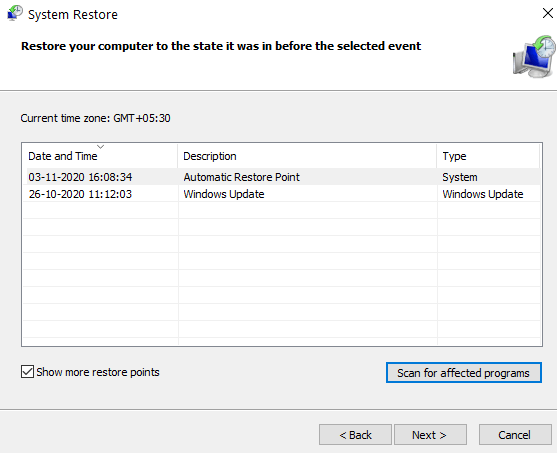Click the 03-11-2020 16:08:34 date cell
This screenshot has width=557, height=453.
point(80,177)
